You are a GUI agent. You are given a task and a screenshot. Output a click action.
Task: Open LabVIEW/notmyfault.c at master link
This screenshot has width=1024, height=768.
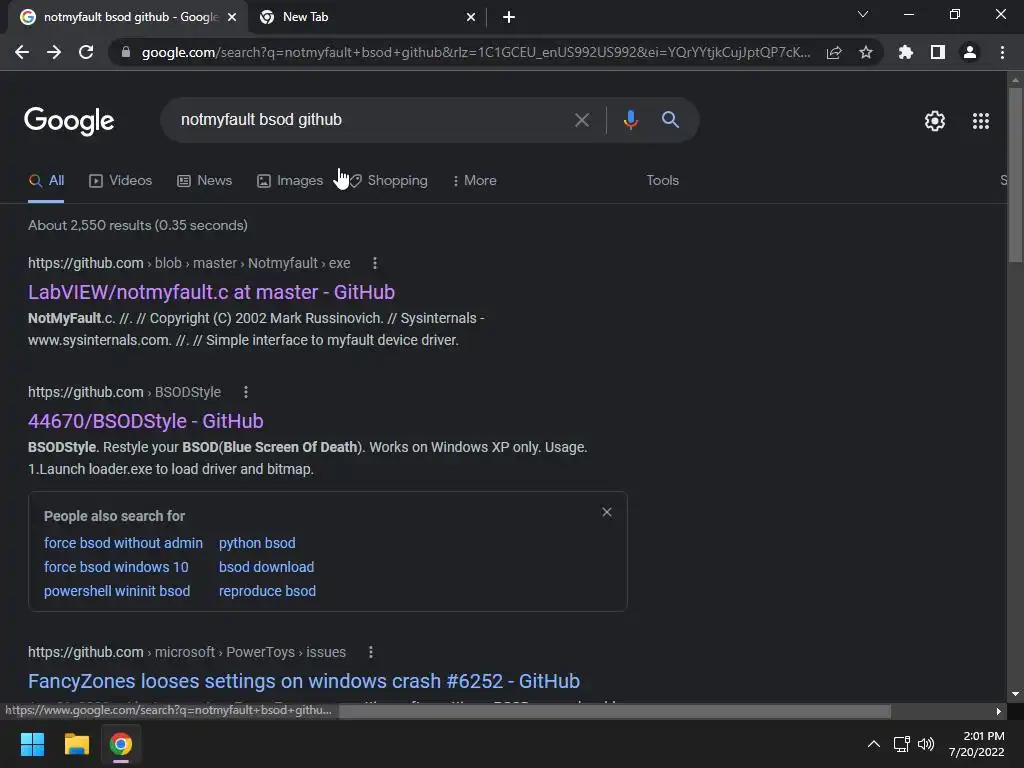click(211, 292)
